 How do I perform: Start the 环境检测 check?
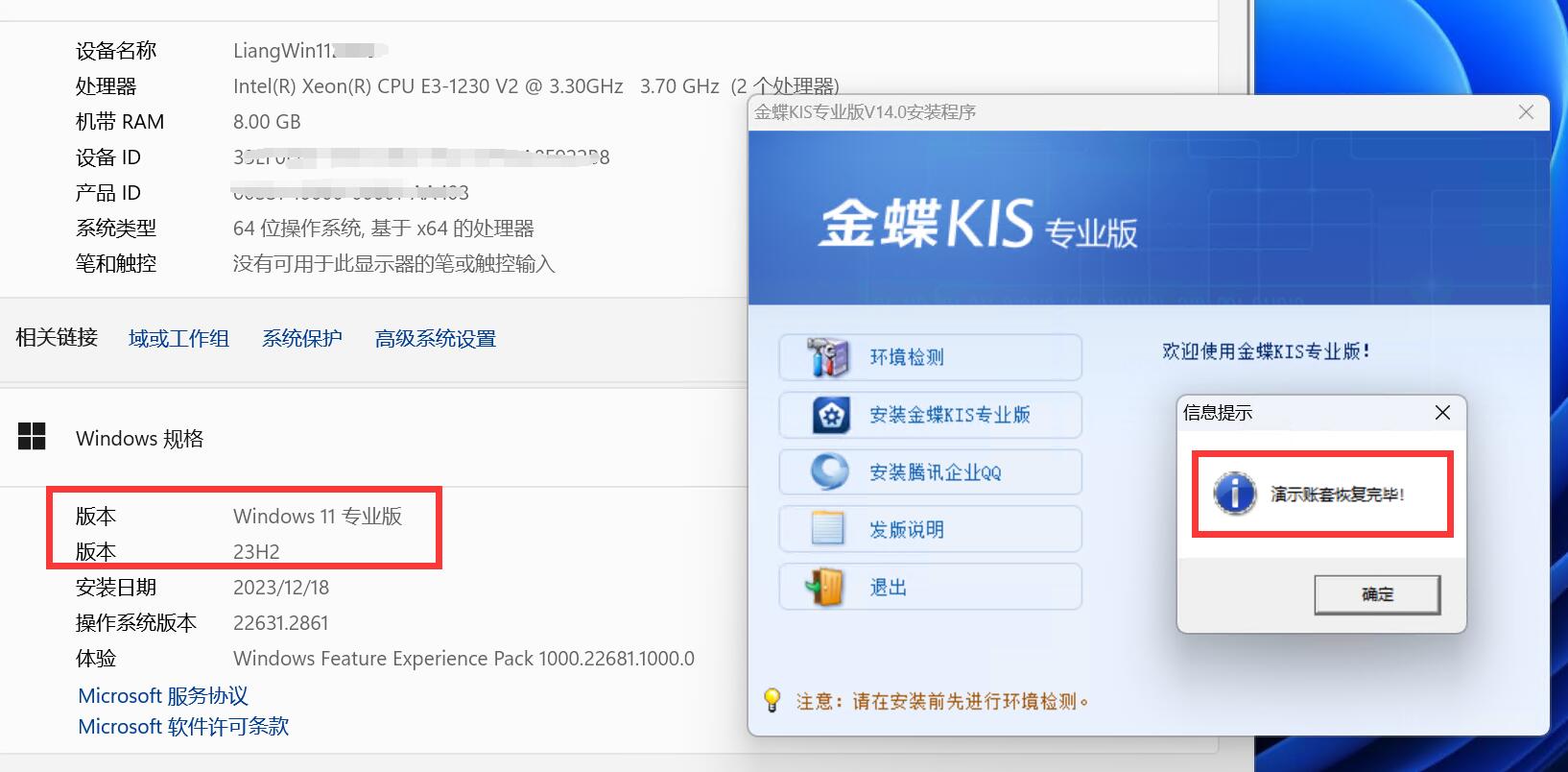pyautogui.click(x=931, y=357)
